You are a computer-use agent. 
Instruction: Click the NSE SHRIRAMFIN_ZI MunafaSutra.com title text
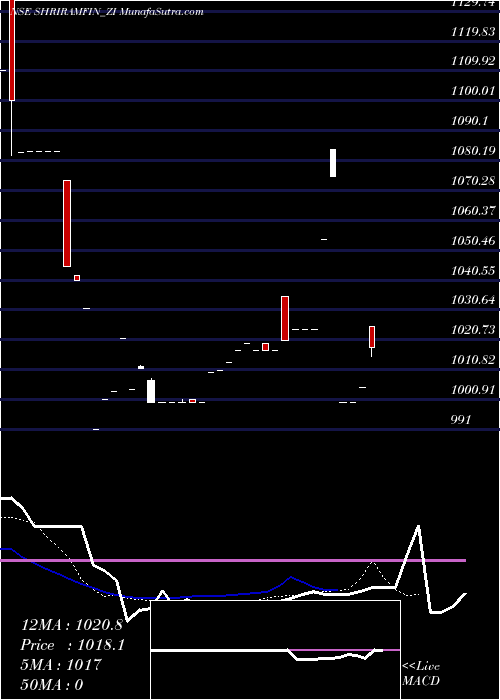[106, 12]
